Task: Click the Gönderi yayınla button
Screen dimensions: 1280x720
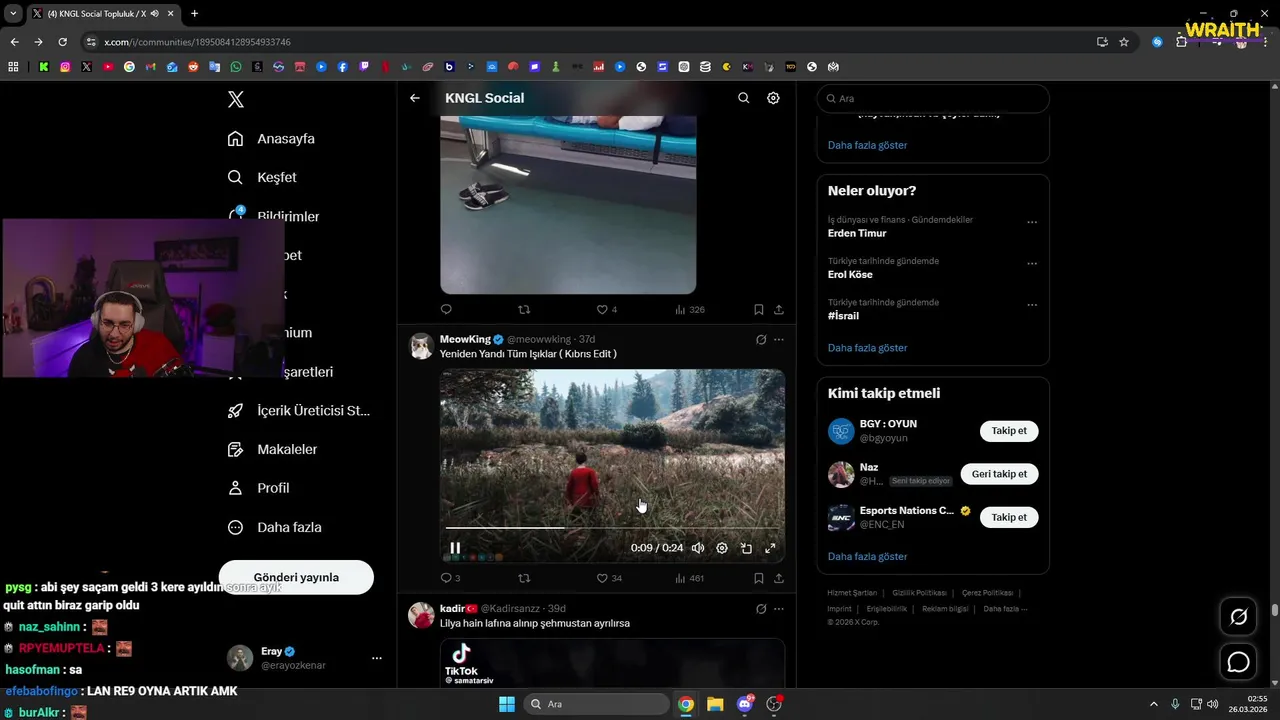Action: pos(296,577)
